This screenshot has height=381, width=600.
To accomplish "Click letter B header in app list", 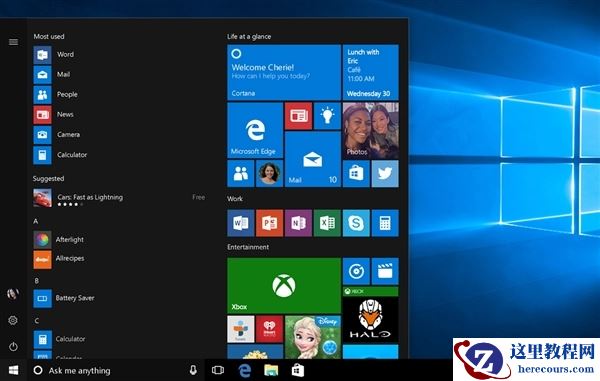I will (x=36, y=281).
